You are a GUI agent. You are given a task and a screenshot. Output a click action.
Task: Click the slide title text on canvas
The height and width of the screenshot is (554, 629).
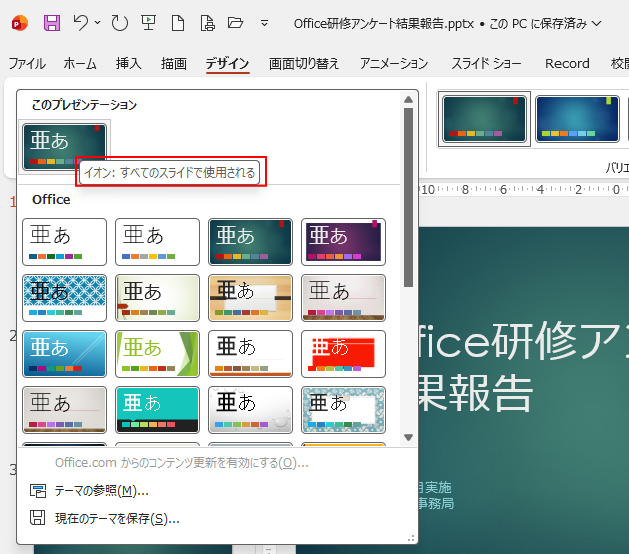(x=523, y=367)
